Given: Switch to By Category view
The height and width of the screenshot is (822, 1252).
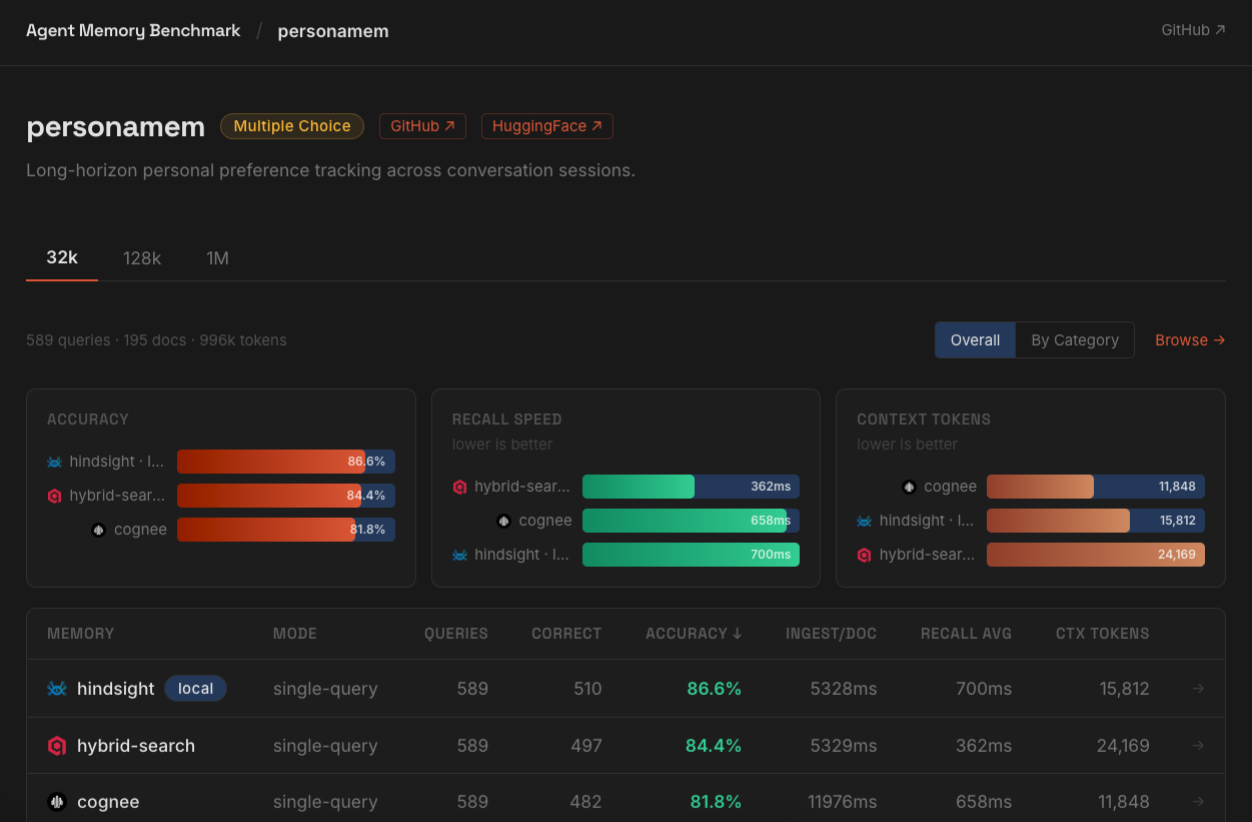Looking at the screenshot, I should click(1074, 340).
